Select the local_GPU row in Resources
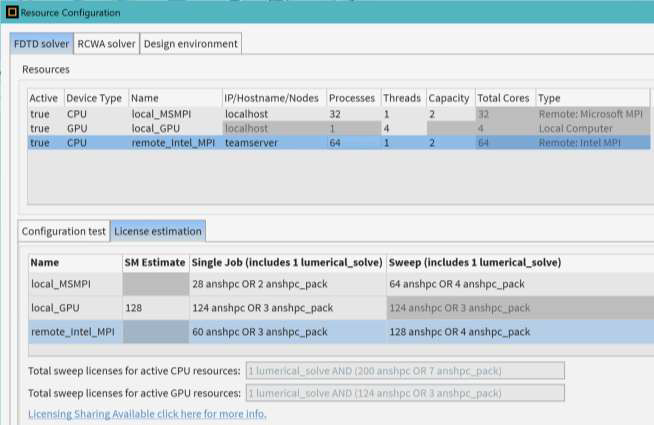 pos(339,128)
